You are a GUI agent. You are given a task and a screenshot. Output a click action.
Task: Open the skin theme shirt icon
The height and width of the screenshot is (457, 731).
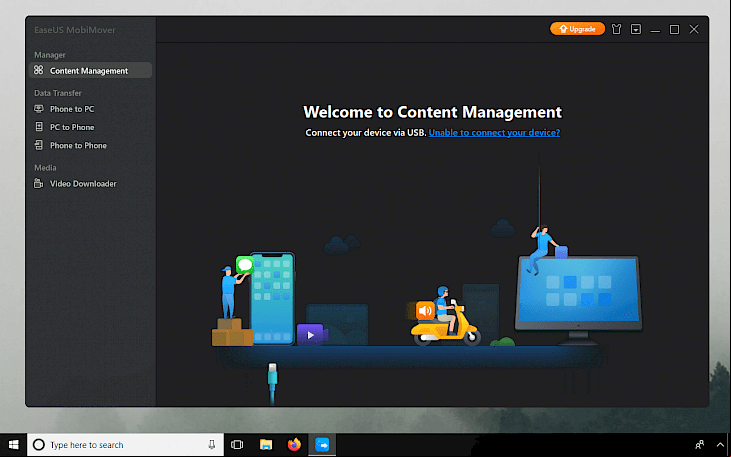(617, 29)
